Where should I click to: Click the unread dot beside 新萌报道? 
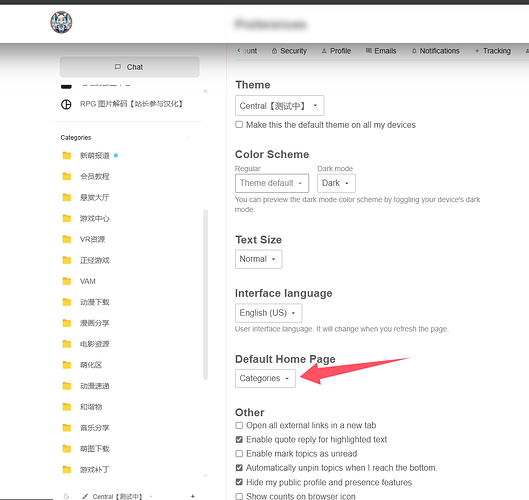[116, 156]
